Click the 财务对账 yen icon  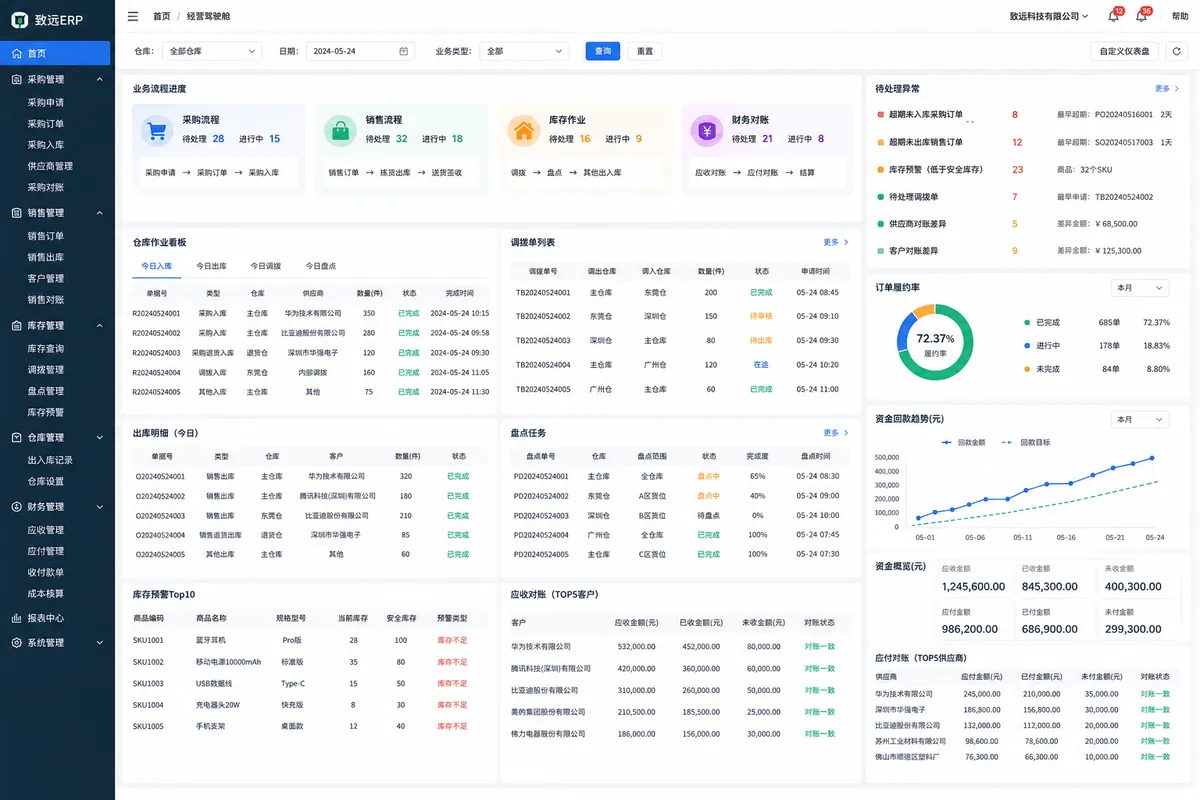[x=707, y=130]
